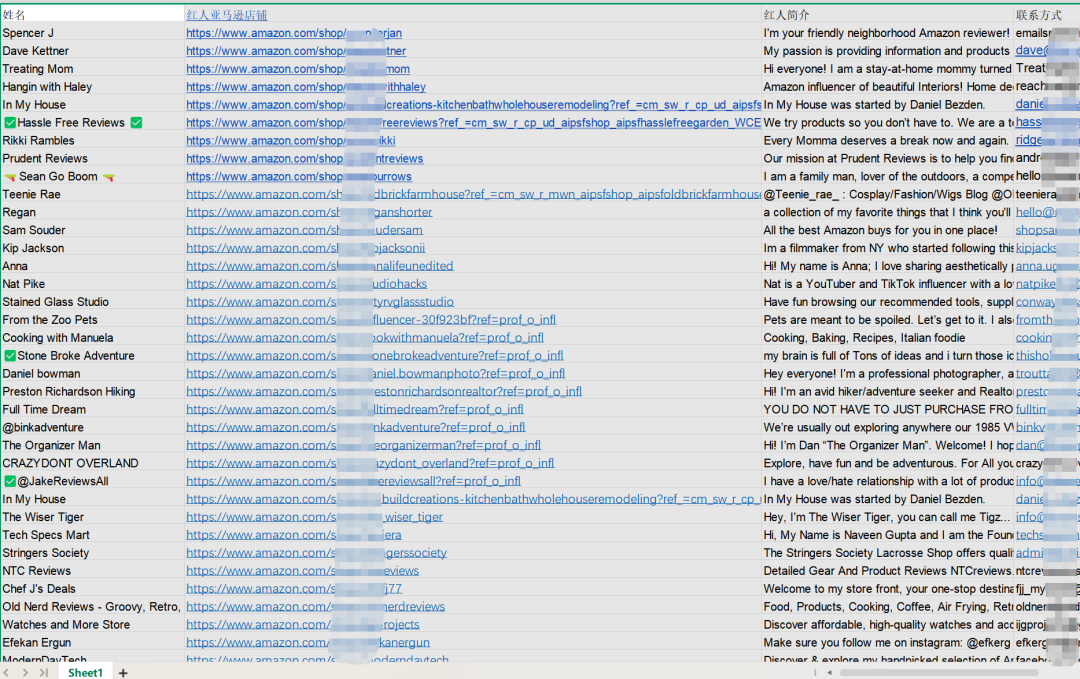Screen dimensions: 1080x679
Task: Select the 红人亚马逊店铺 header cell
Action: click(x=472, y=14)
